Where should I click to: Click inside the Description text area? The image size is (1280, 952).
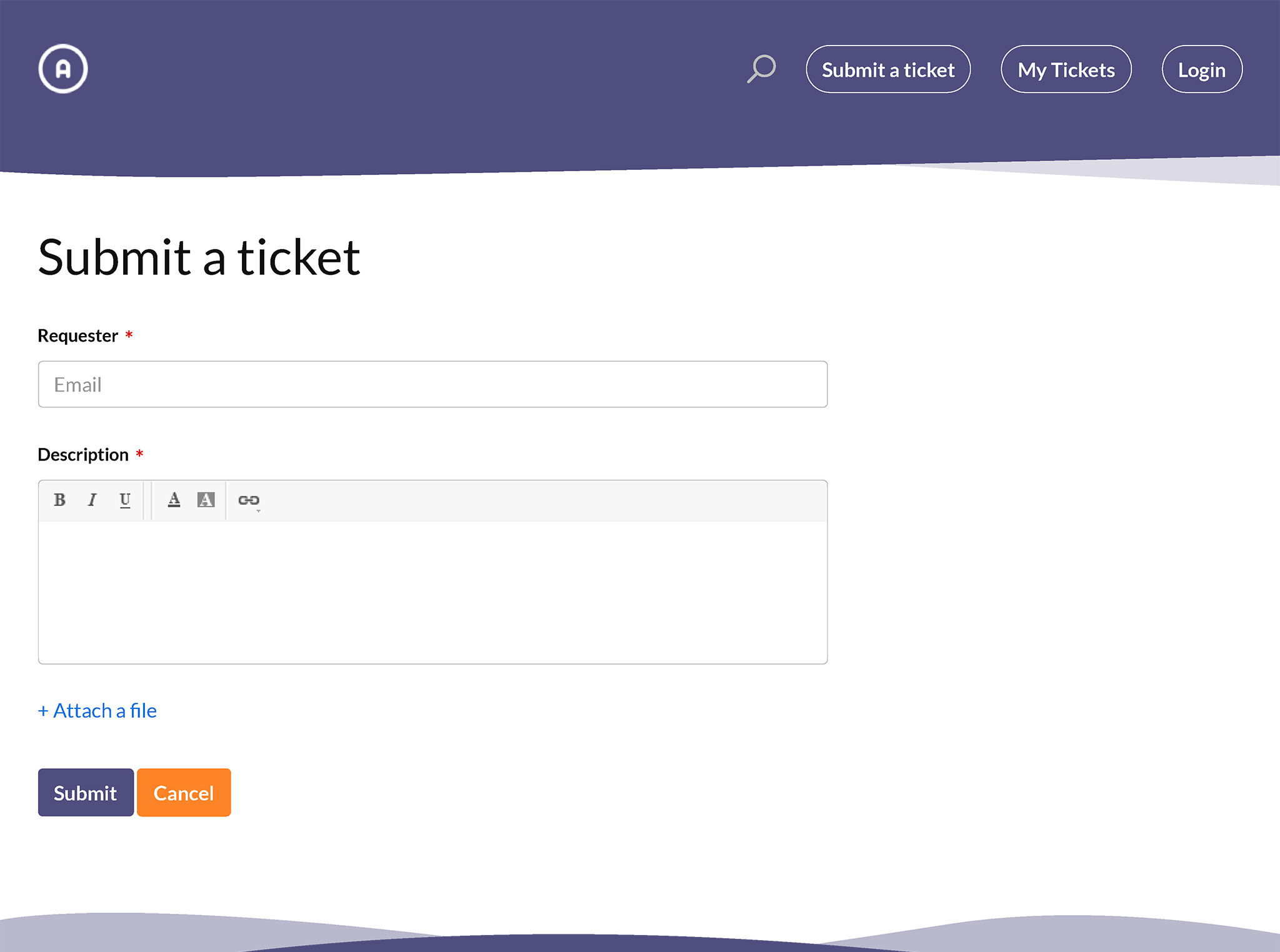[432, 592]
